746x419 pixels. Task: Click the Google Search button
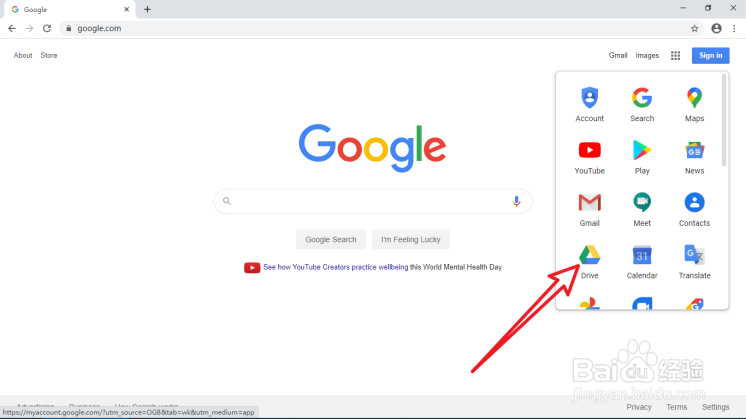(331, 239)
